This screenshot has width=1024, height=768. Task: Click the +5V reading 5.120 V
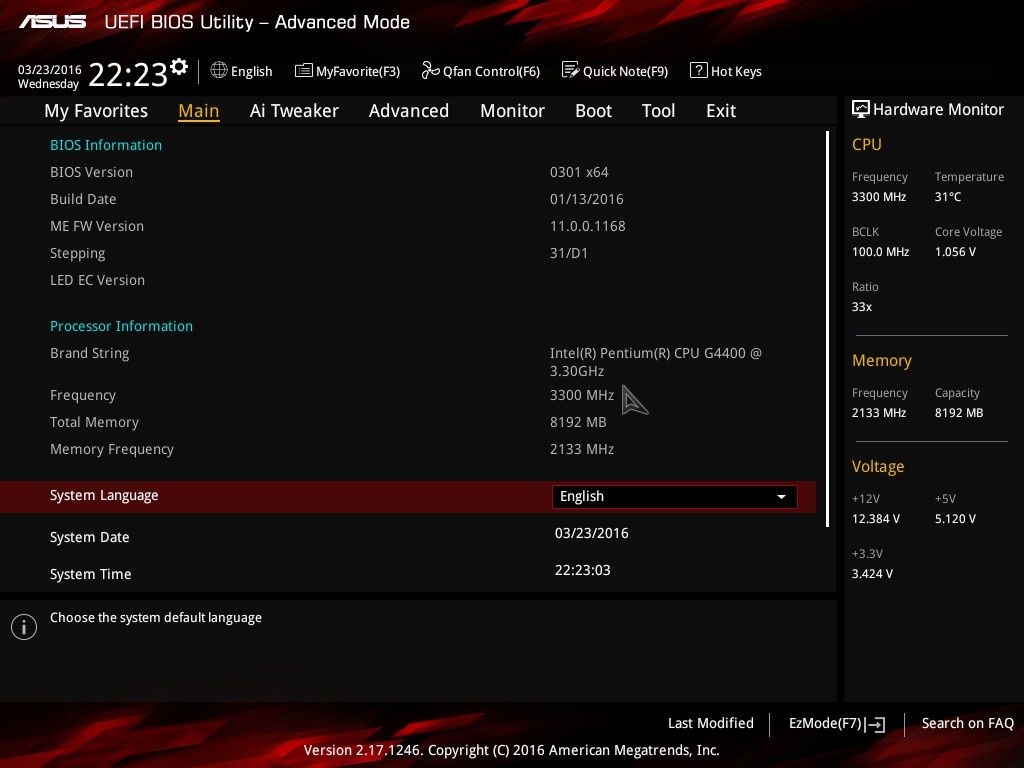[x=955, y=519]
